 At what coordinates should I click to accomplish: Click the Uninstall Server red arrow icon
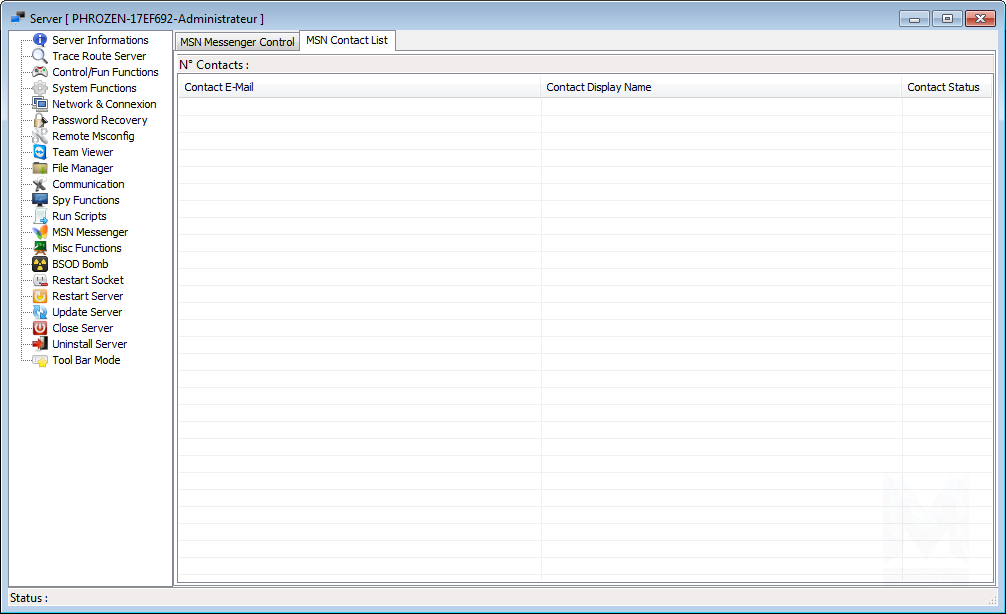(40, 344)
